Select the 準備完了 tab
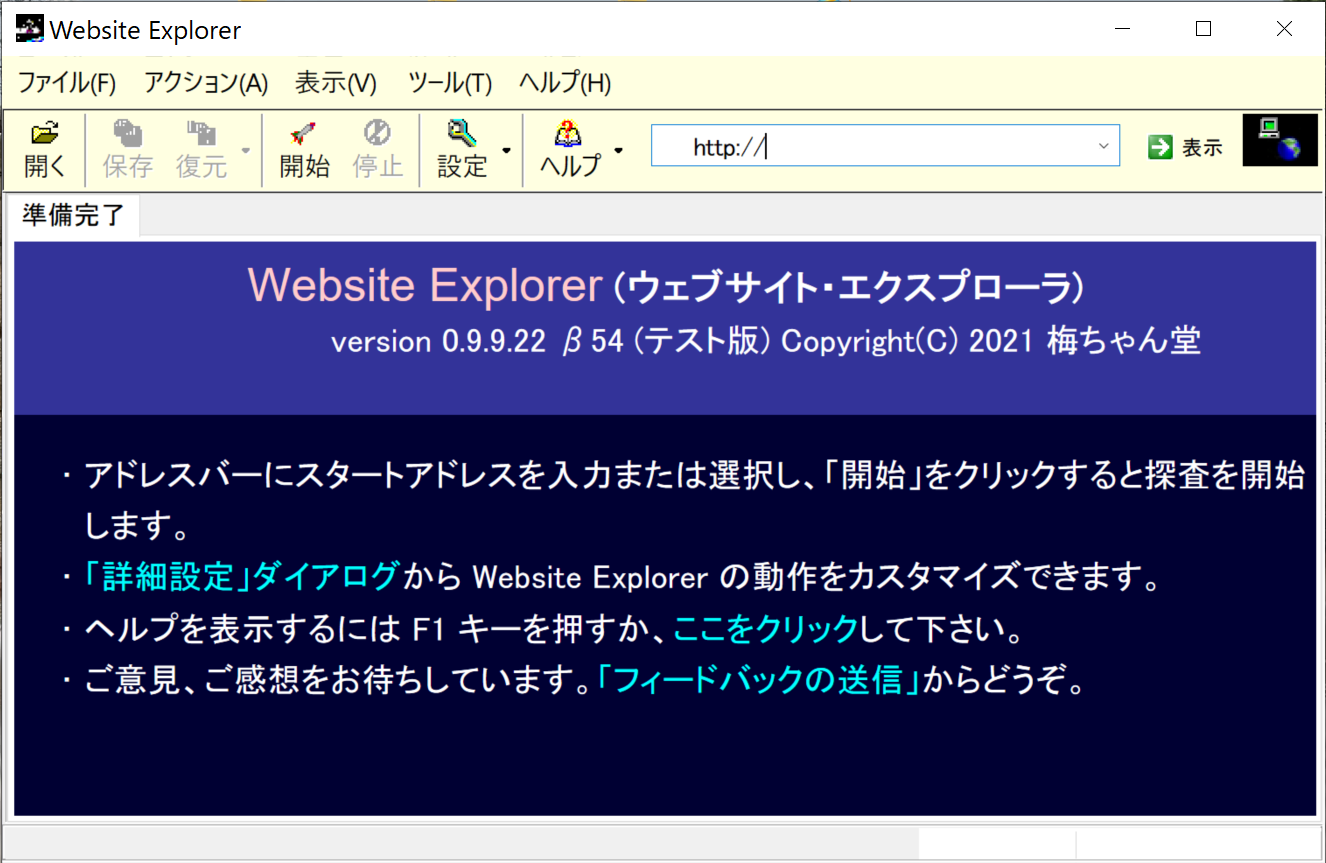1326x863 pixels. pyautogui.click(x=73, y=216)
